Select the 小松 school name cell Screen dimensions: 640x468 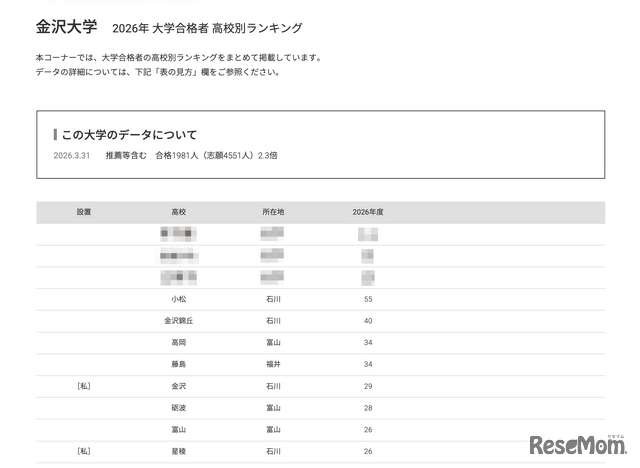[179, 299]
